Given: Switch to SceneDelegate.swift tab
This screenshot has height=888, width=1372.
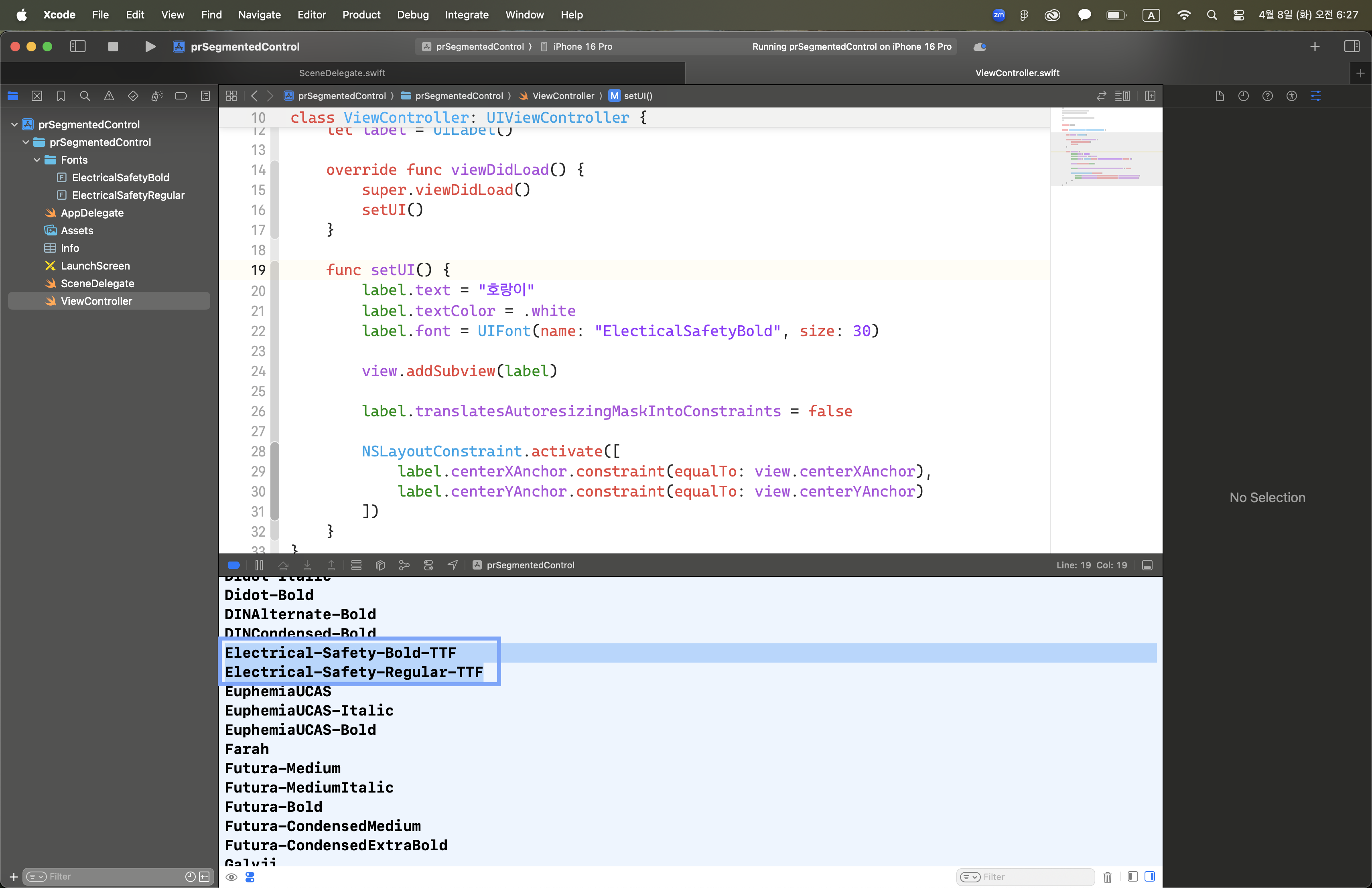Looking at the screenshot, I should click(342, 73).
